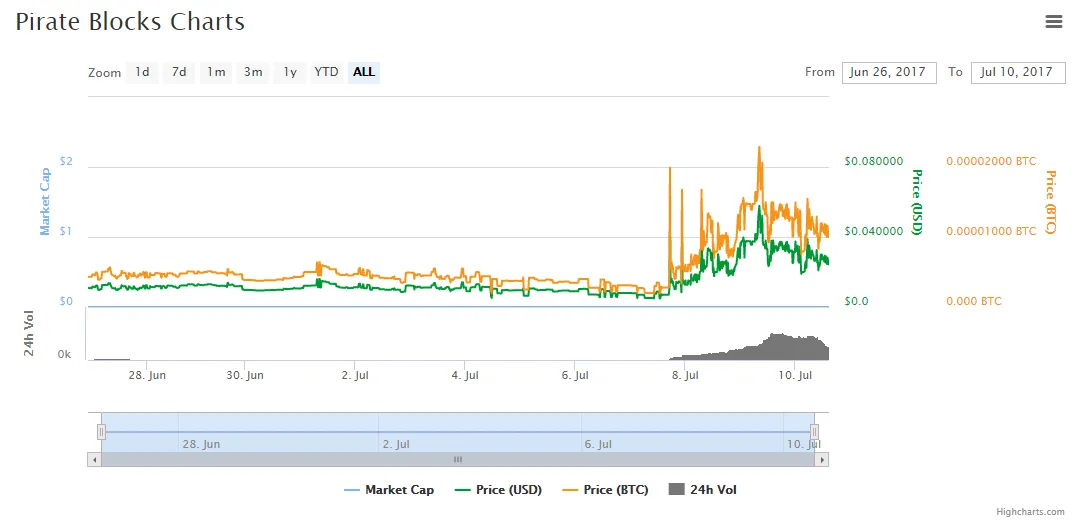
Task: Set zoom range to 1d
Action: pyautogui.click(x=142, y=72)
